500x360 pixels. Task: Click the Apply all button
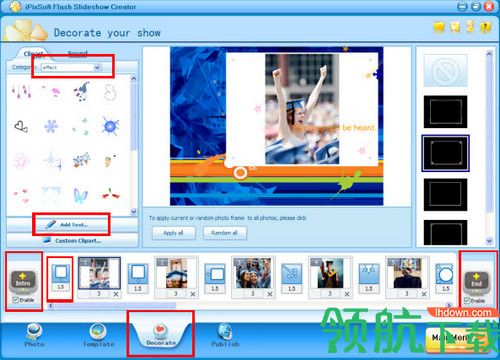click(x=173, y=233)
